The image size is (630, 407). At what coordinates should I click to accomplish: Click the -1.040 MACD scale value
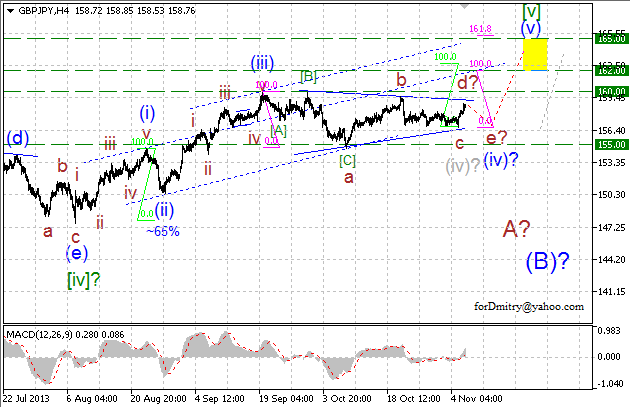pyautogui.click(x=610, y=384)
